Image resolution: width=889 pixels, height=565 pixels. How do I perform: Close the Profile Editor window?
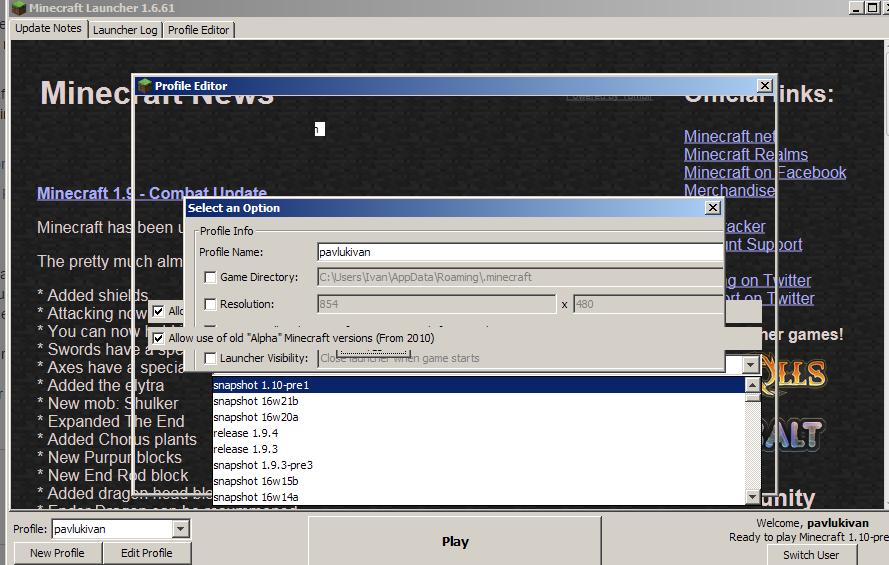coord(764,86)
